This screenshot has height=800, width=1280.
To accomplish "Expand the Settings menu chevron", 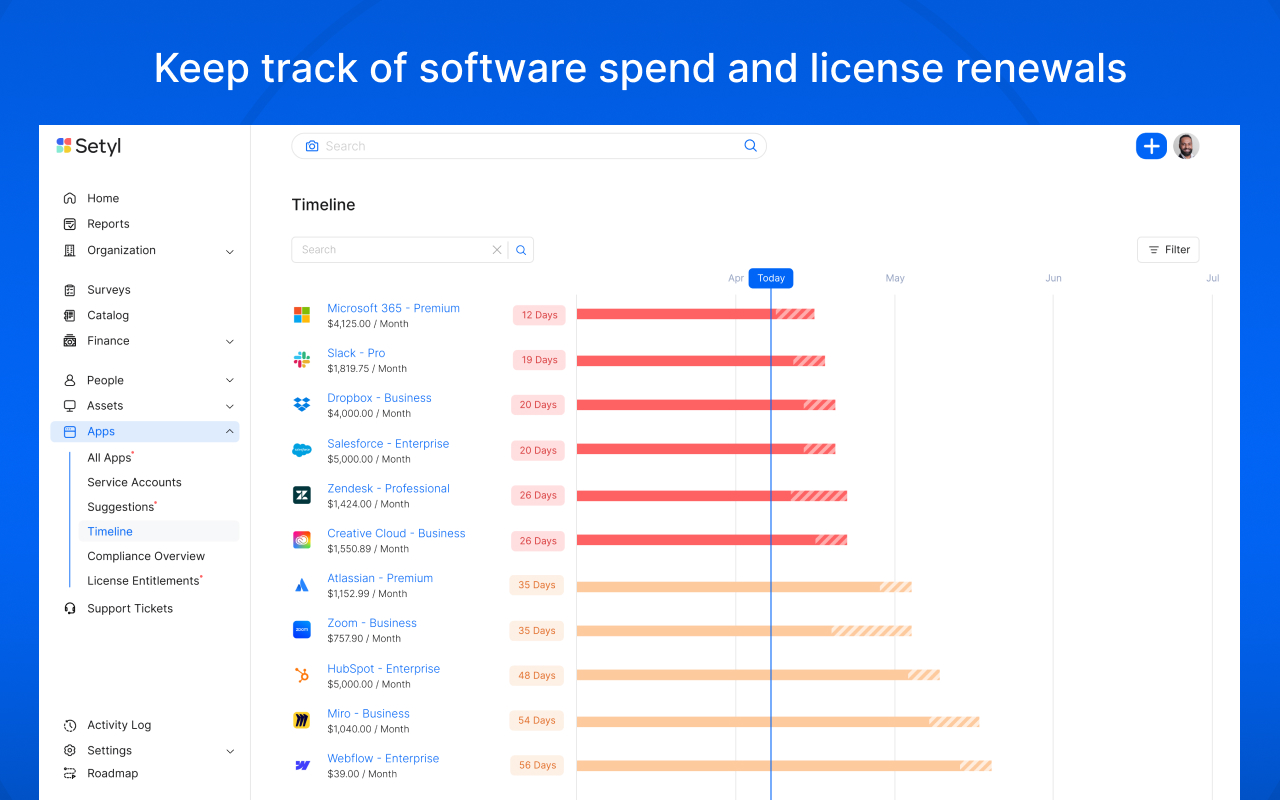I will click(230, 751).
